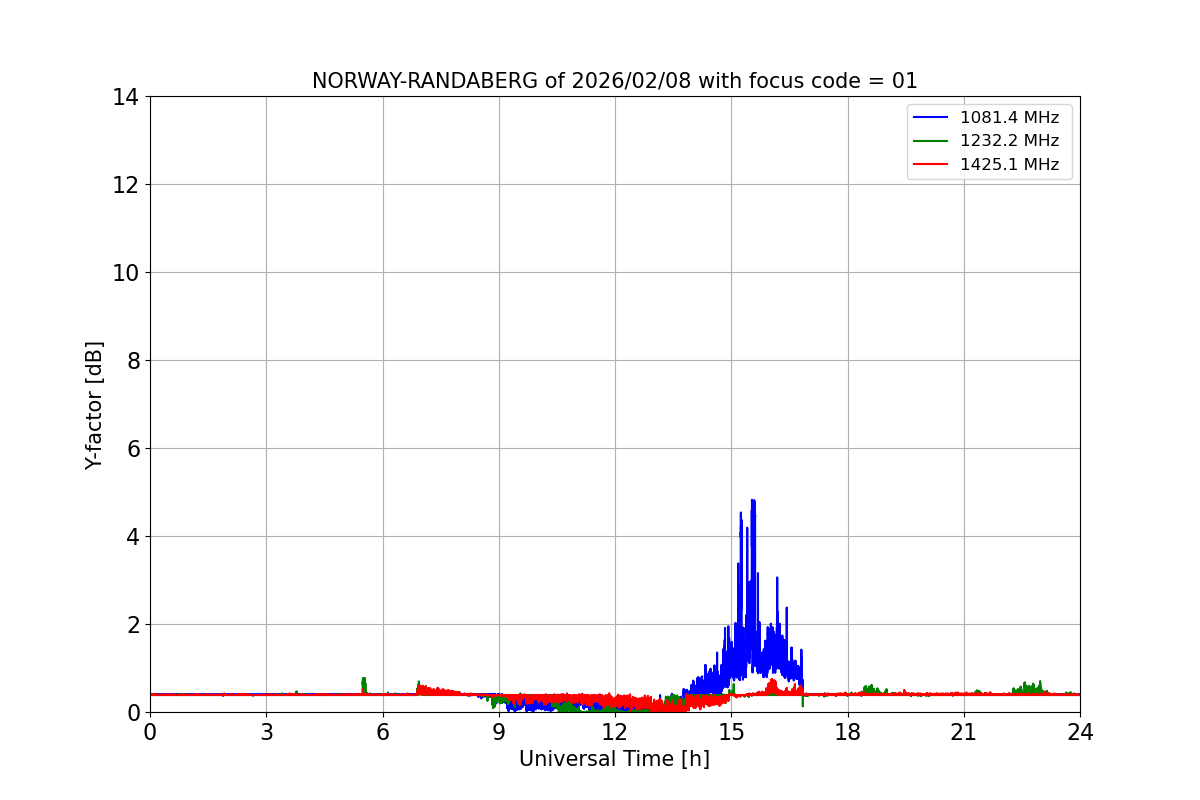Click x-axis tick label 15
Image resolution: width=1200 pixels, height=800 pixels.
click(731, 732)
